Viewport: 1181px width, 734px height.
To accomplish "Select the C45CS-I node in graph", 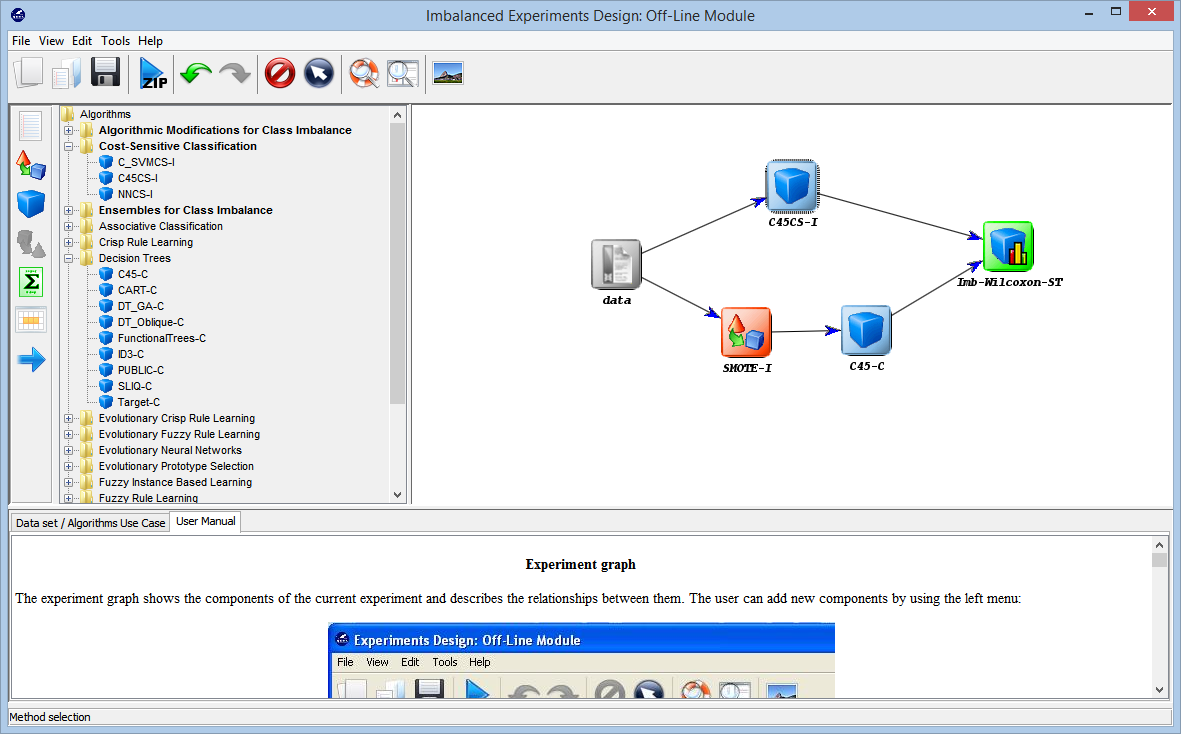I will [x=792, y=185].
